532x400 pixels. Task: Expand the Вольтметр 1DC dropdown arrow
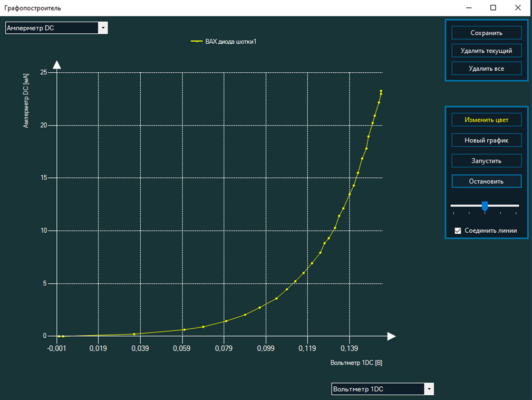(429, 389)
